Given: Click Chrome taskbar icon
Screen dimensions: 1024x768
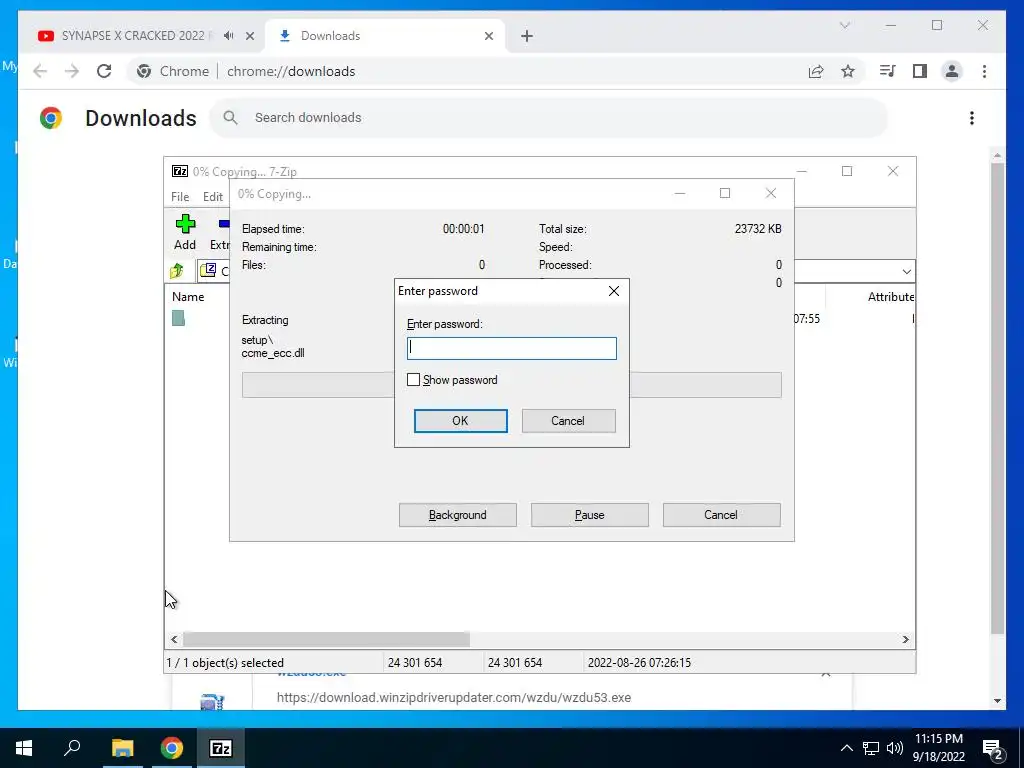Looking at the screenshot, I should pos(172,748).
